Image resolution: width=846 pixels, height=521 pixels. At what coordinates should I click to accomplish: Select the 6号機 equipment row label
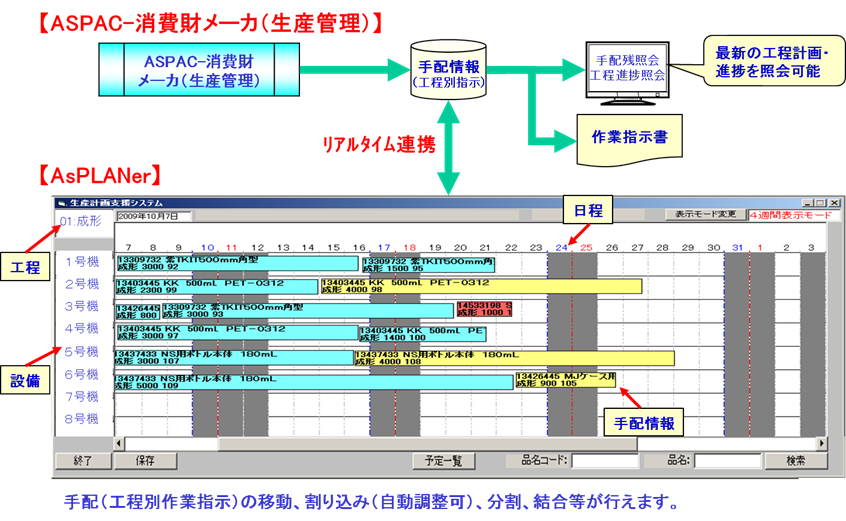[82, 374]
